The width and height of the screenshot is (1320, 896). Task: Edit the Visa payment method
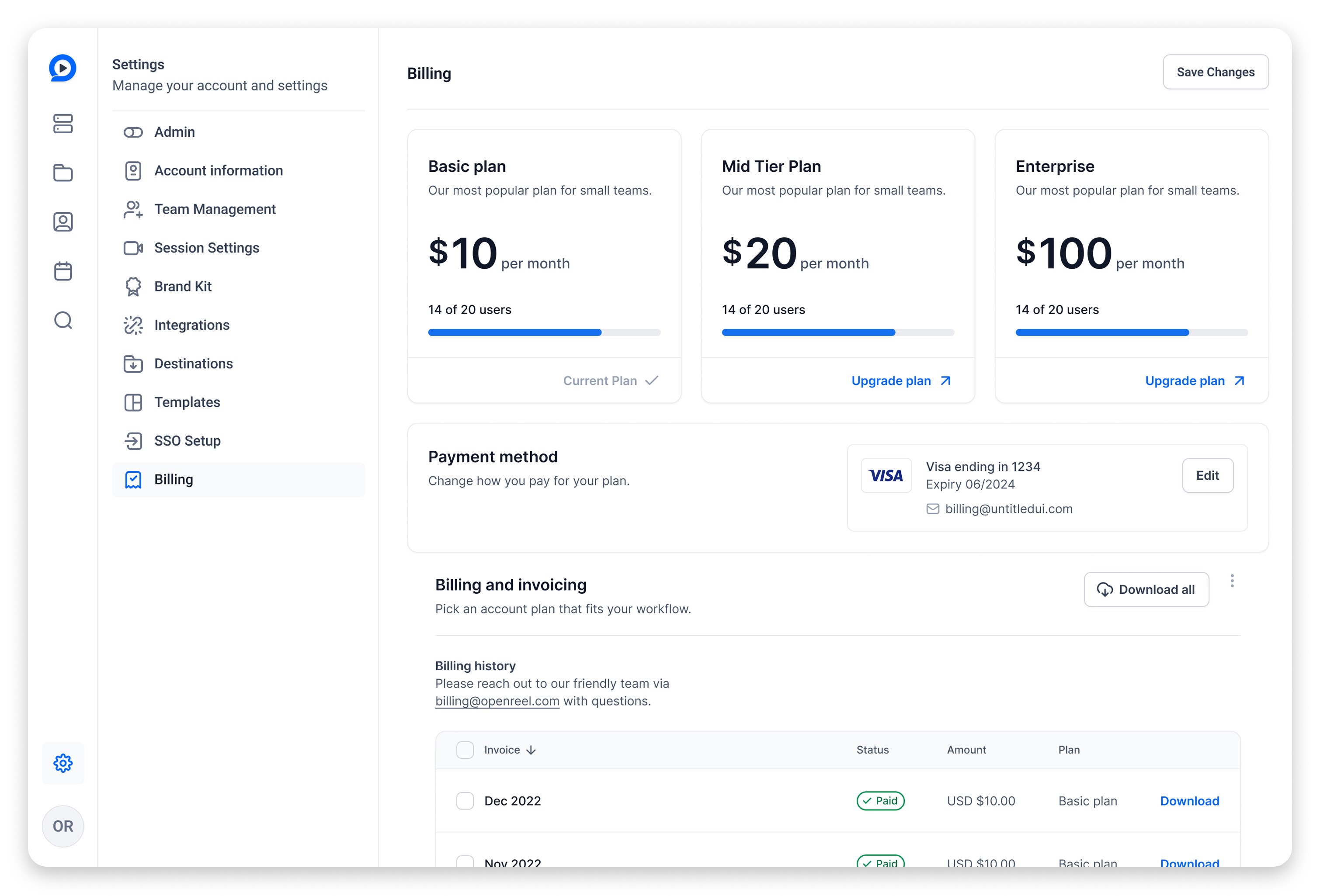click(1207, 475)
